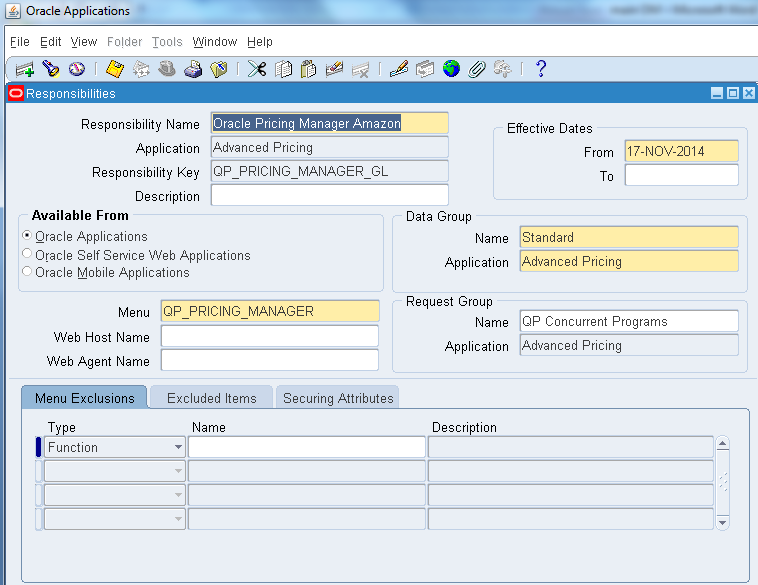Open the Function type dropdown in first row

[178, 448]
